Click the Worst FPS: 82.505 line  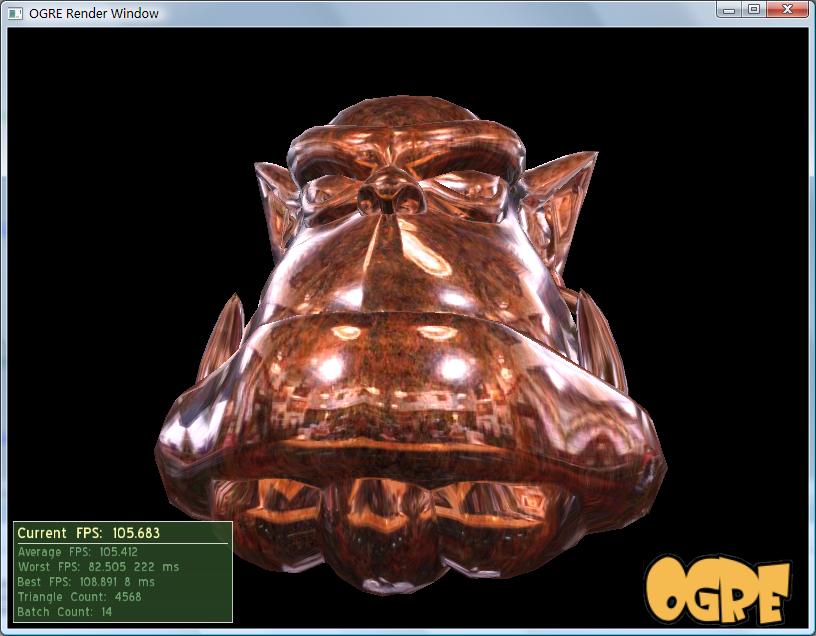click(x=98, y=567)
